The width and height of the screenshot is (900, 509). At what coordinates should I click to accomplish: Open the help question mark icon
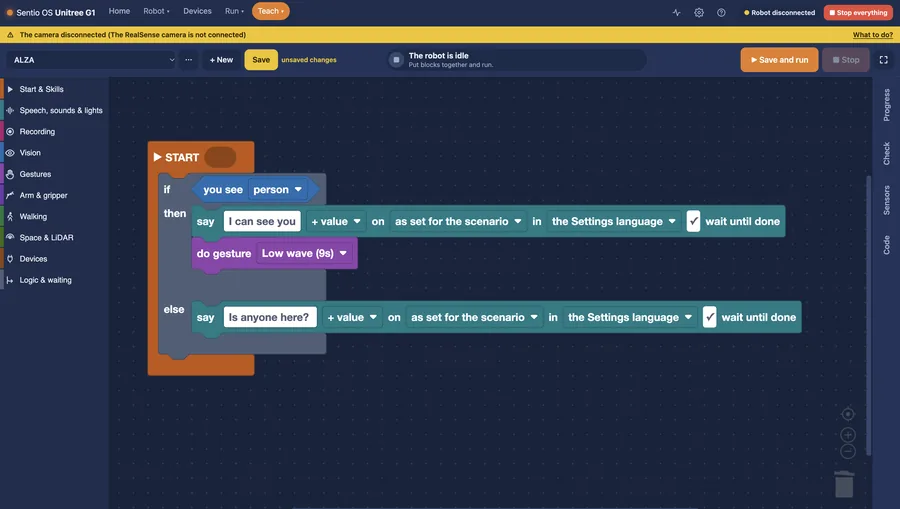pyautogui.click(x=721, y=13)
